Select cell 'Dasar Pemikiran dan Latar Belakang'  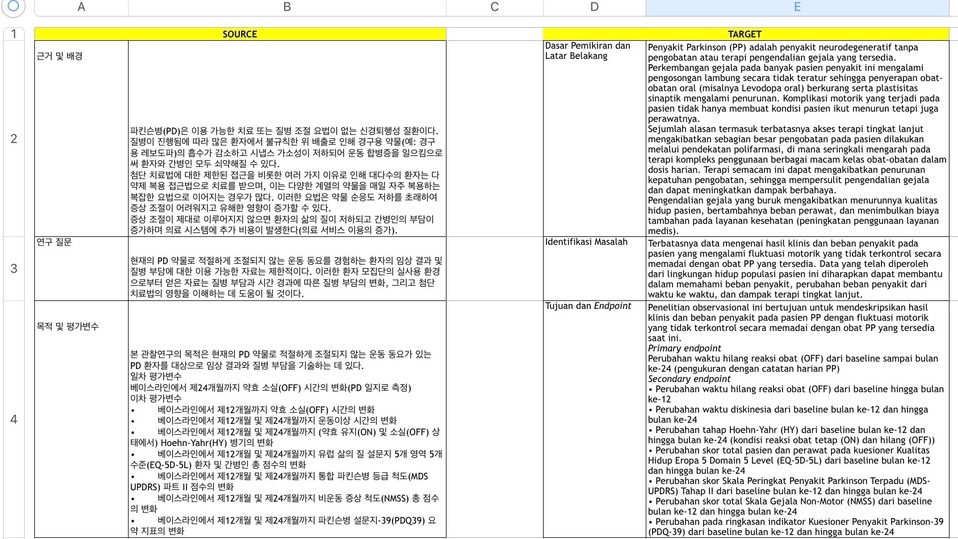(x=594, y=139)
